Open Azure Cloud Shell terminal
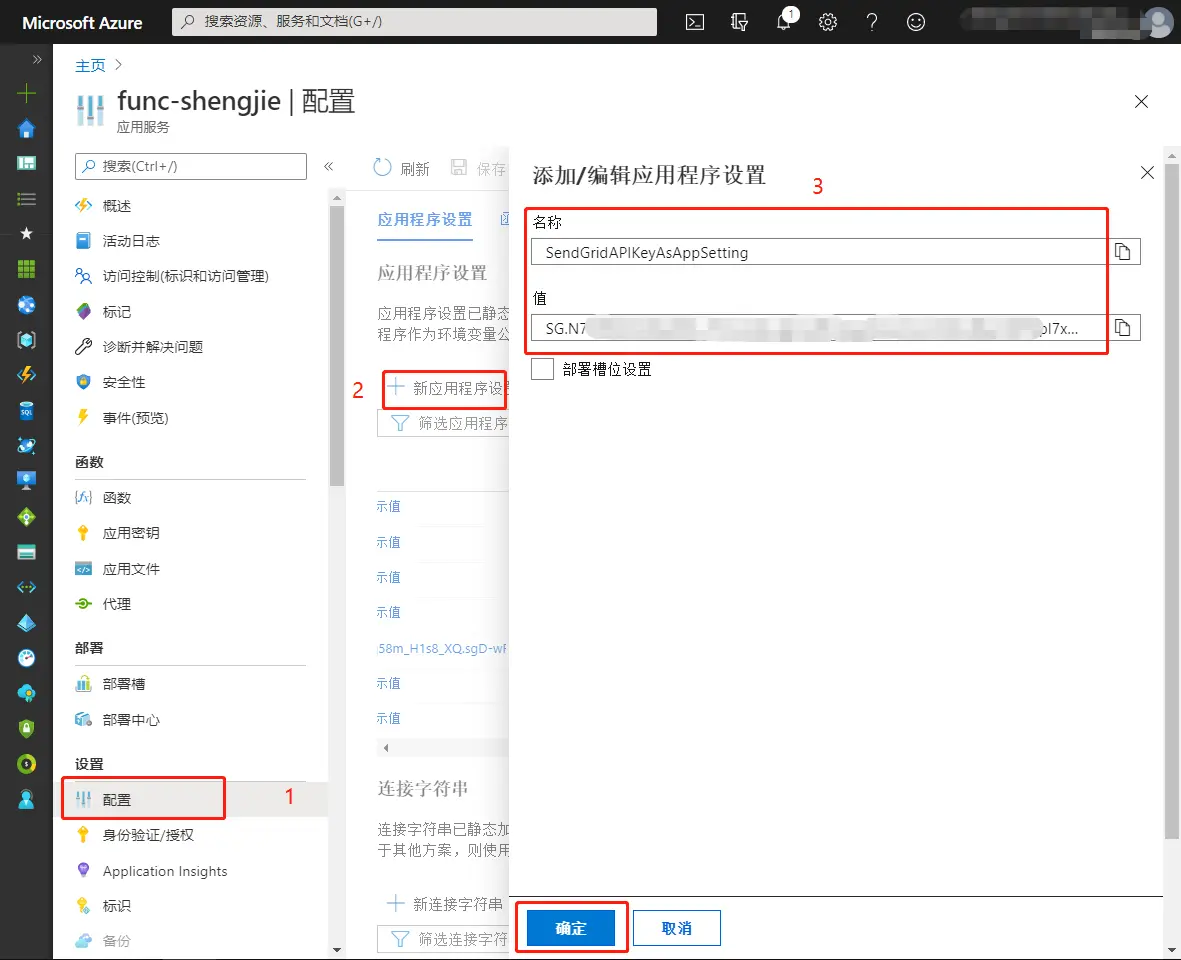Screen dimensions: 1181x960 [694, 21]
